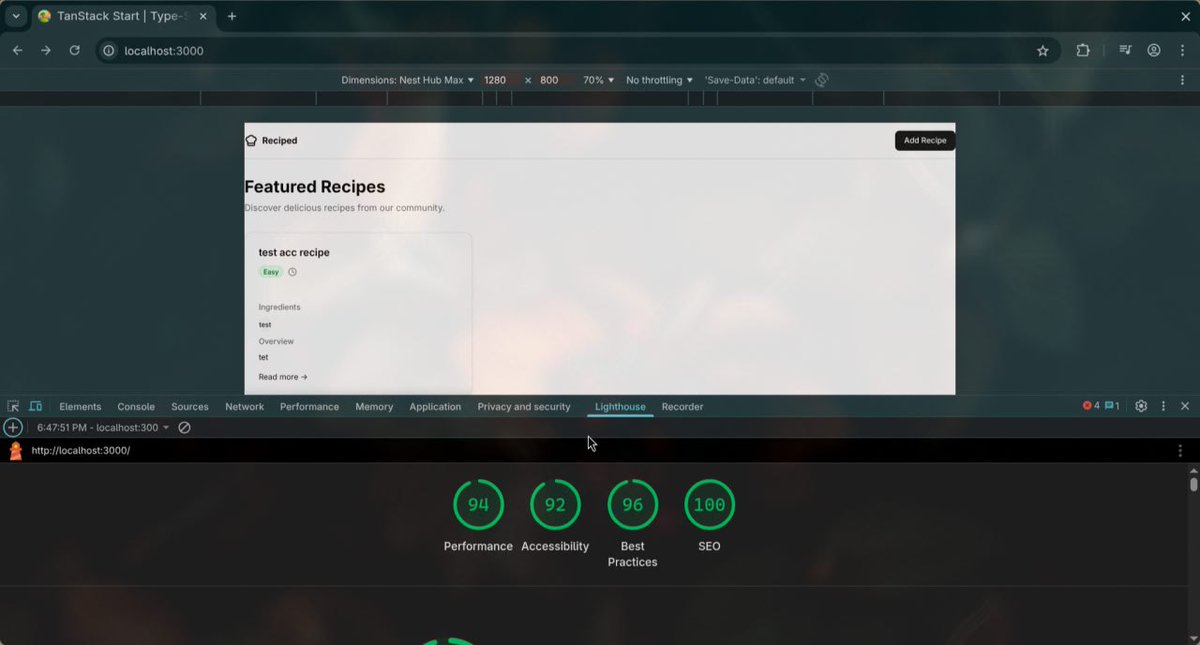
Task: Switch to the Network panel
Action: 245,407
